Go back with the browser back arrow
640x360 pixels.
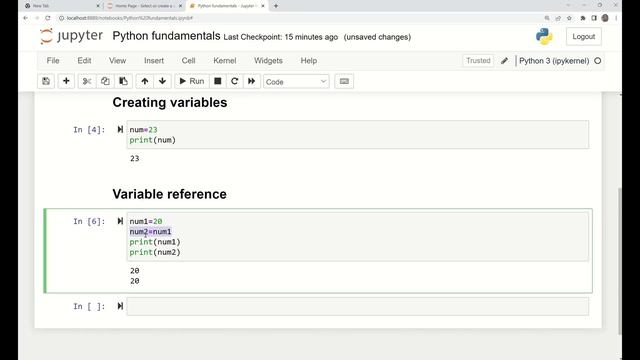coord(26,18)
